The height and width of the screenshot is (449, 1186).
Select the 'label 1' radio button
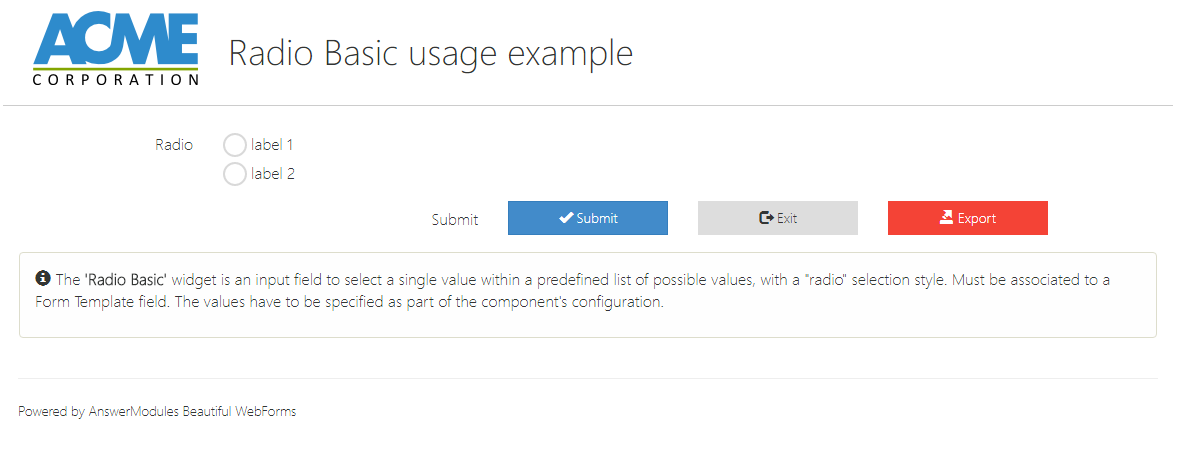point(235,145)
